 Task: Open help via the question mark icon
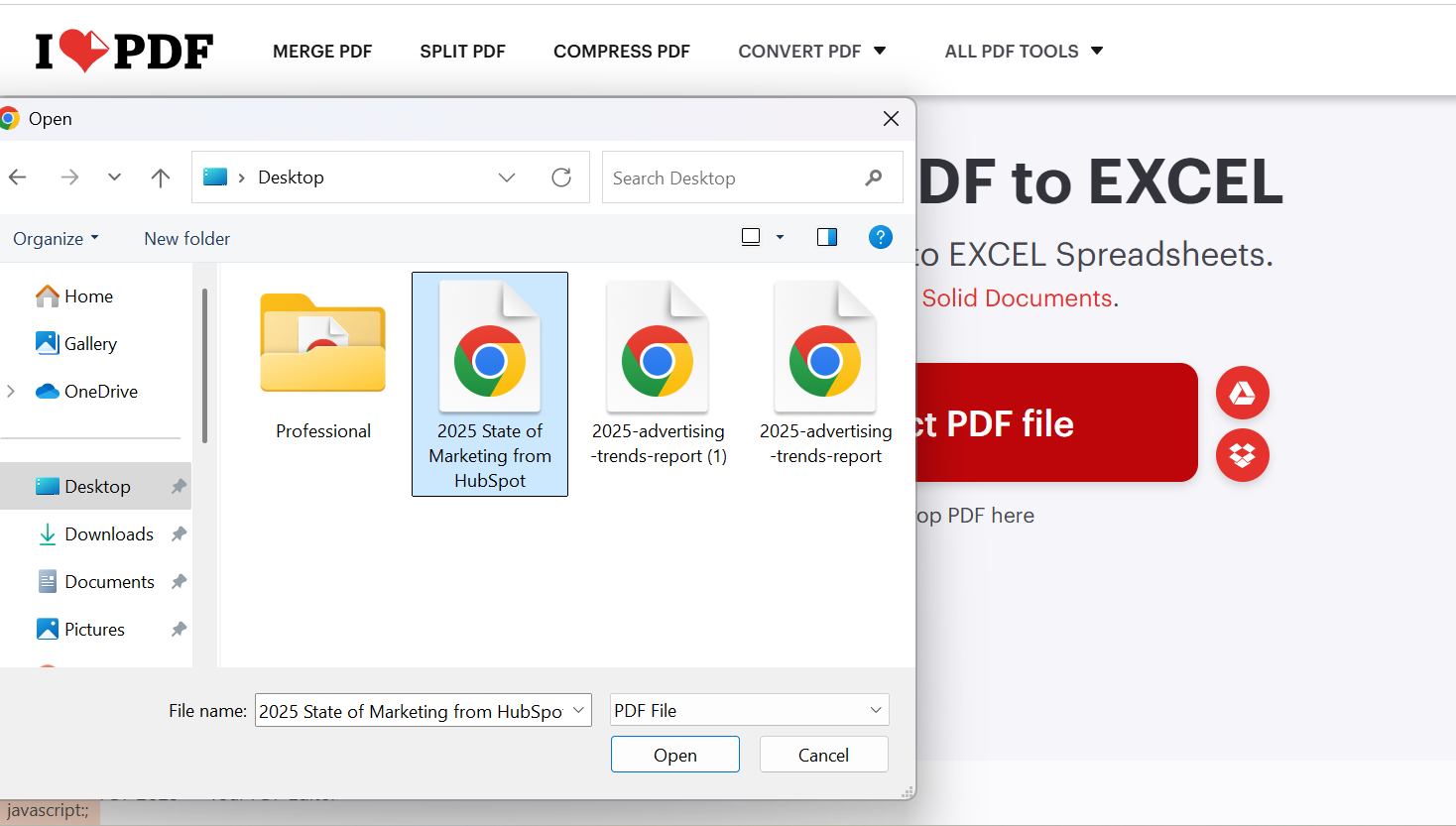coord(881,237)
